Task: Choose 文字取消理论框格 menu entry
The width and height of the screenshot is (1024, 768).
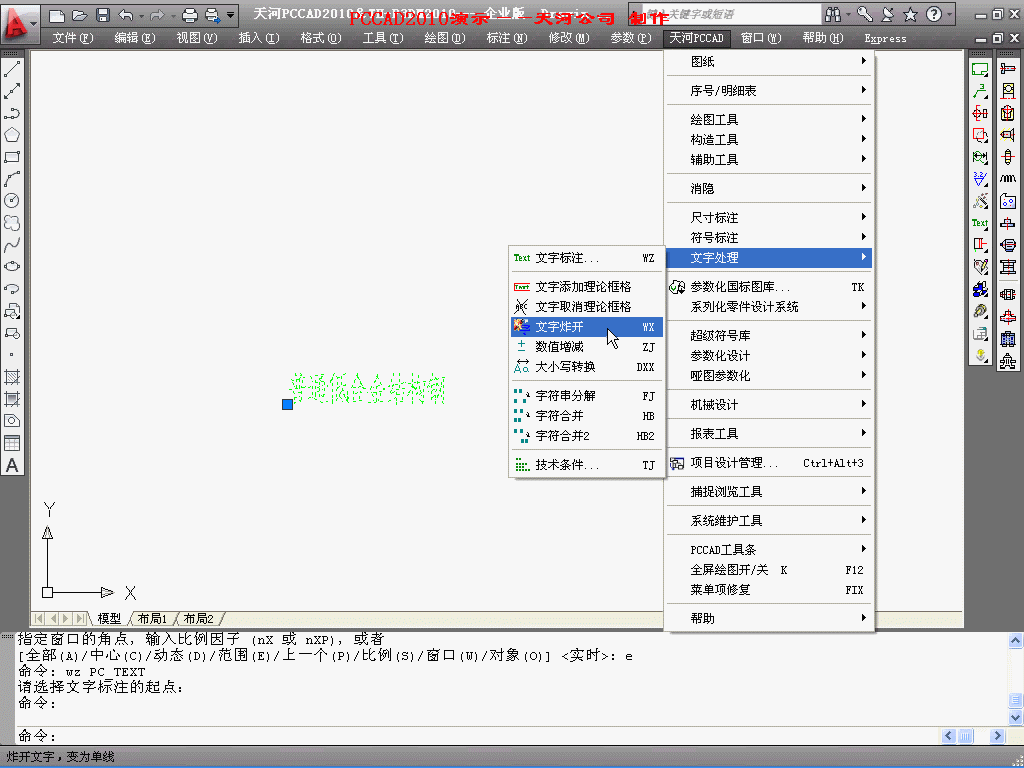Action: click(x=586, y=306)
